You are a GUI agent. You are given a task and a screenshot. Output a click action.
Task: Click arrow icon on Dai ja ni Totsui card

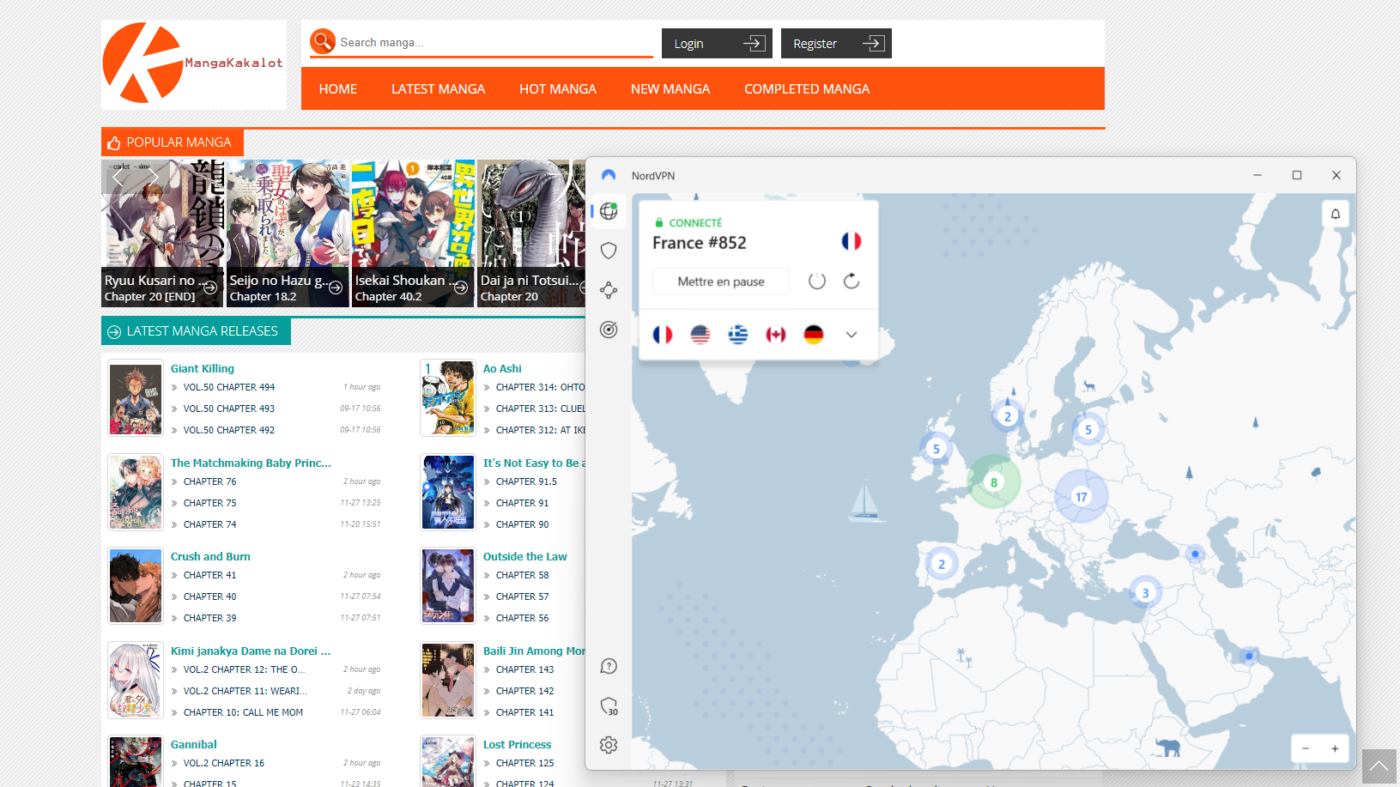click(x=583, y=287)
